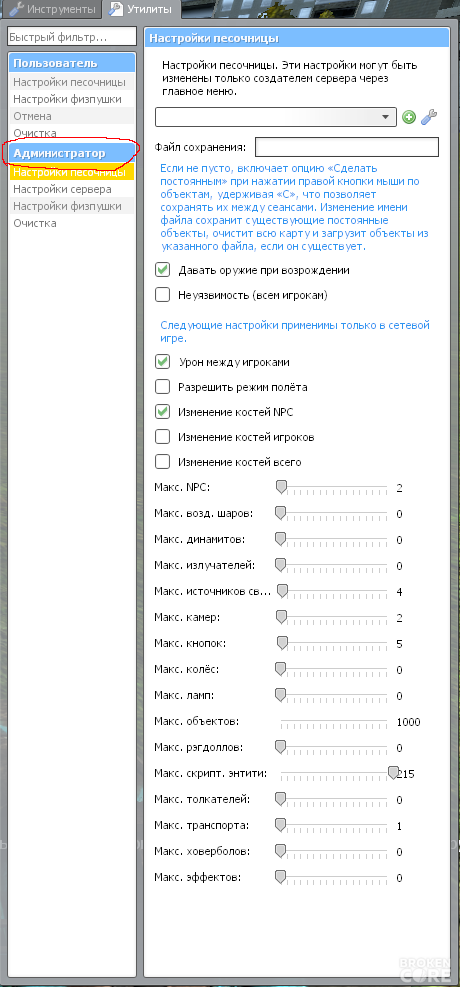Click the Макс. камер value 2
Image resolution: width=460 pixels, height=987 pixels.
(400, 618)
